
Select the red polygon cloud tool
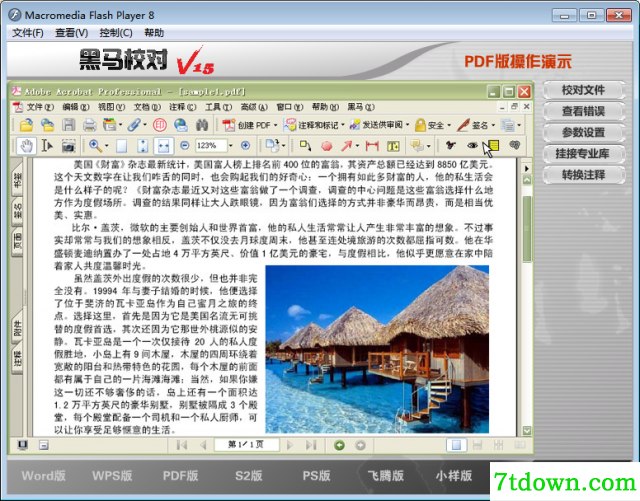[327, 146]
